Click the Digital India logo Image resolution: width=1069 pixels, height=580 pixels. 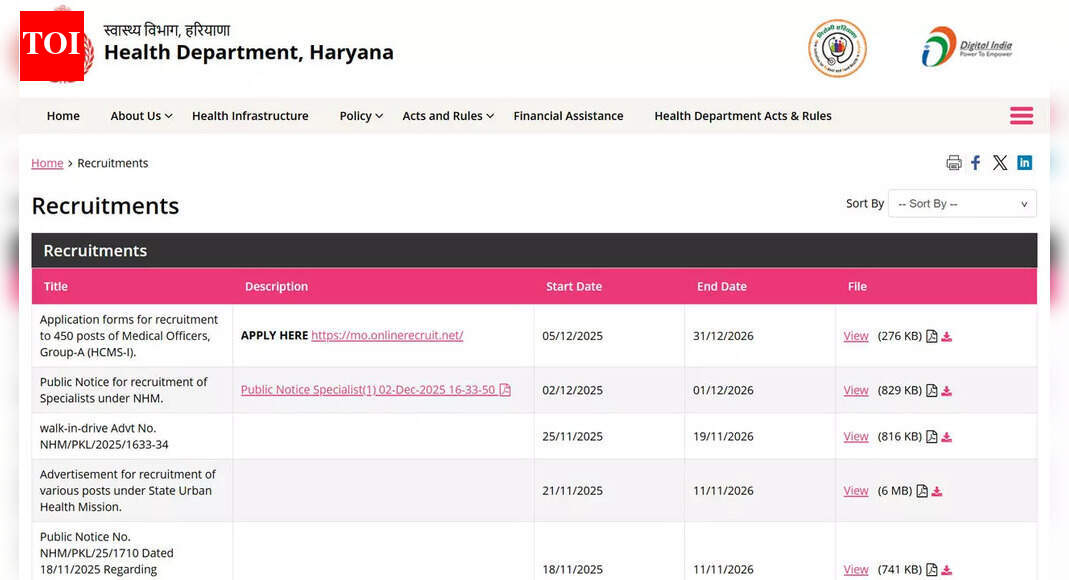coord(967,46)
